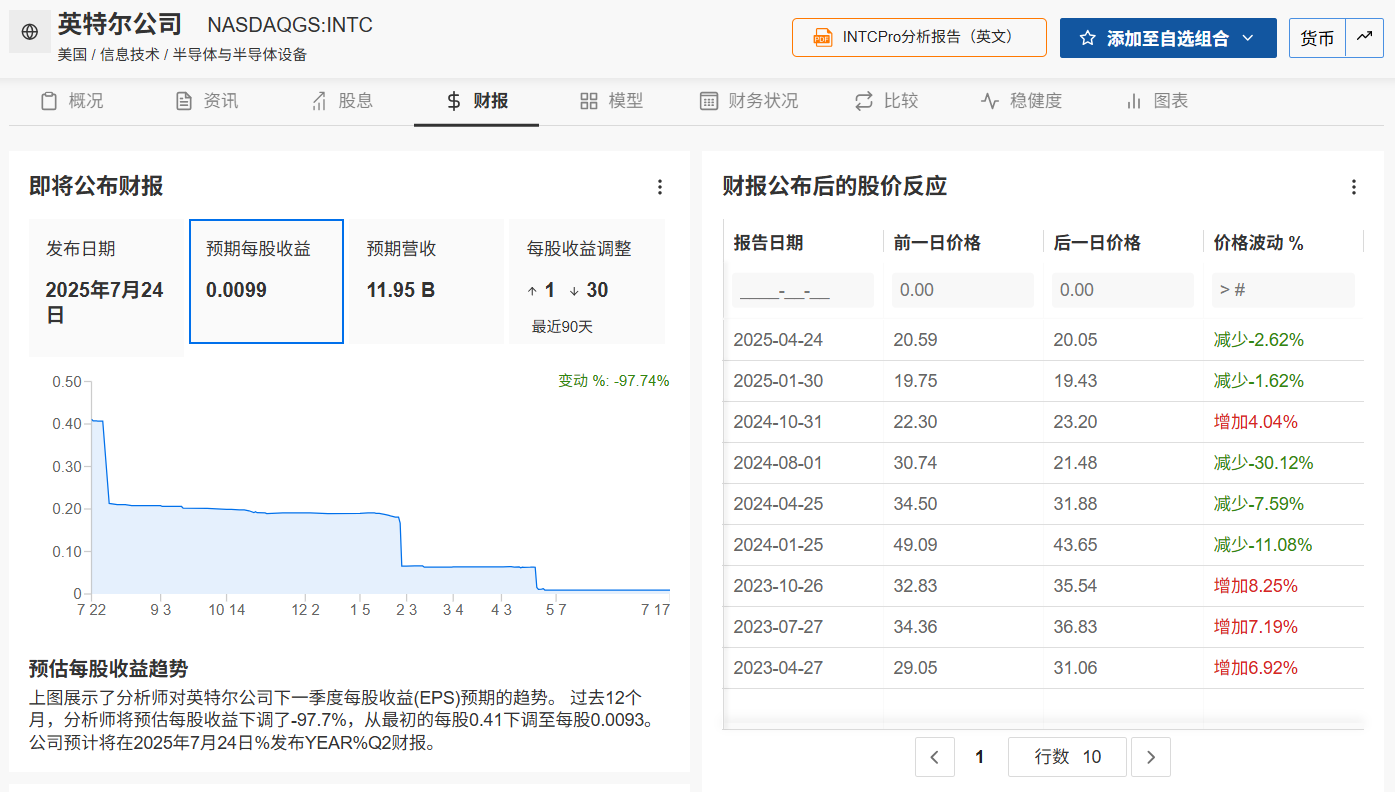The width and height of the screenshot is (1395, 792).
Task: Select the 每股收益调整 card
Action: (587, 281)
